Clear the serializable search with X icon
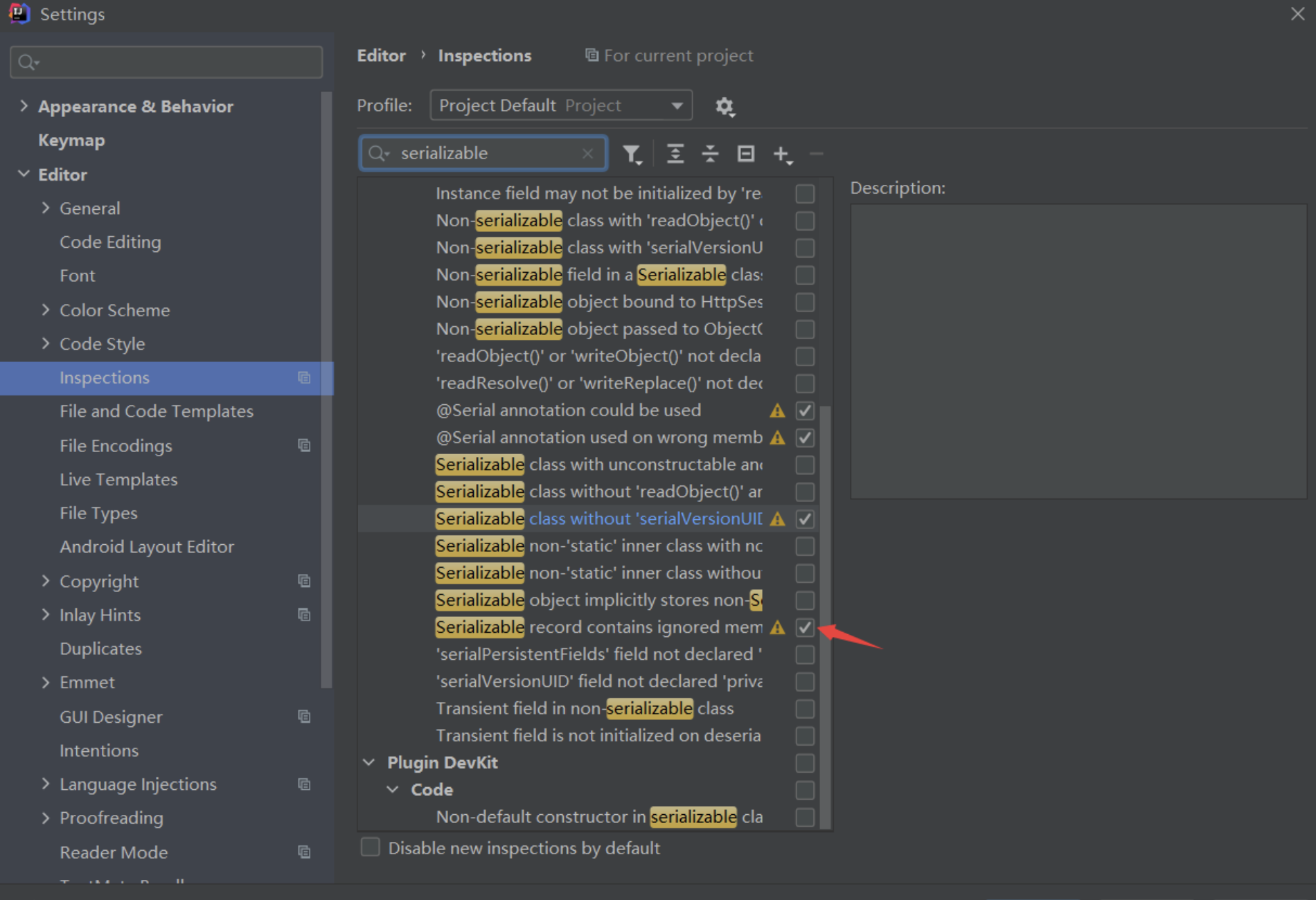Screen dimensions: 1316x900 [x=587, y=154]
